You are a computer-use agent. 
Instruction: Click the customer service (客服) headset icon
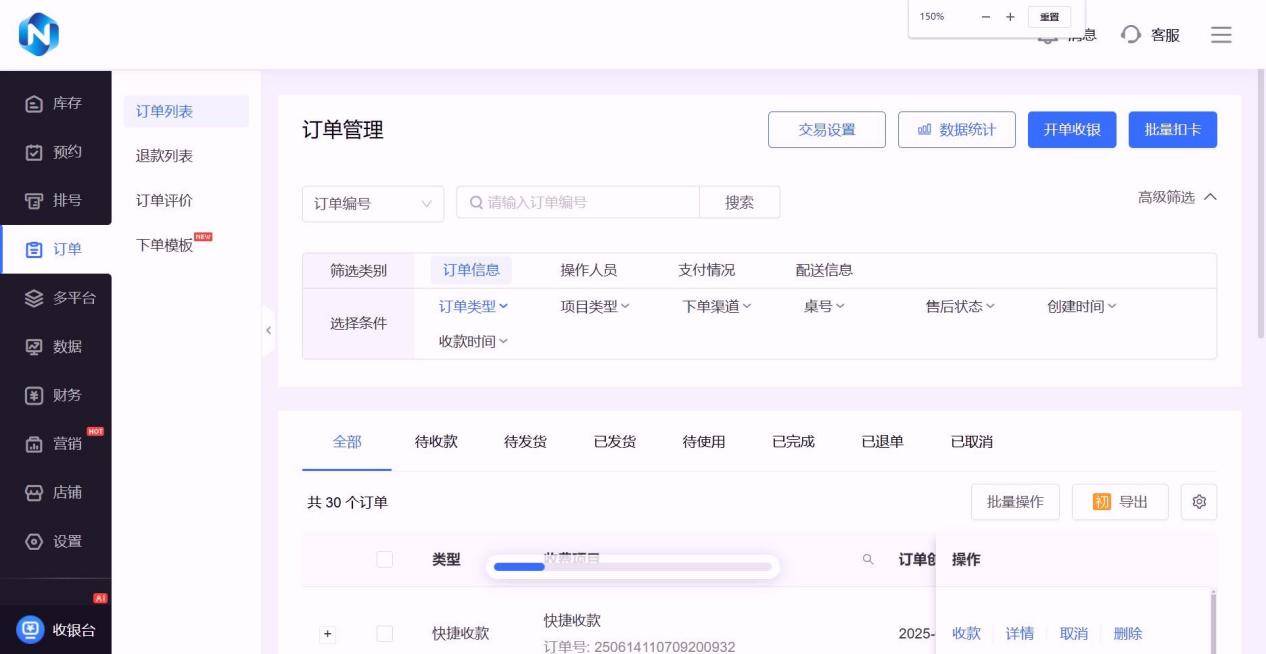1131,35
